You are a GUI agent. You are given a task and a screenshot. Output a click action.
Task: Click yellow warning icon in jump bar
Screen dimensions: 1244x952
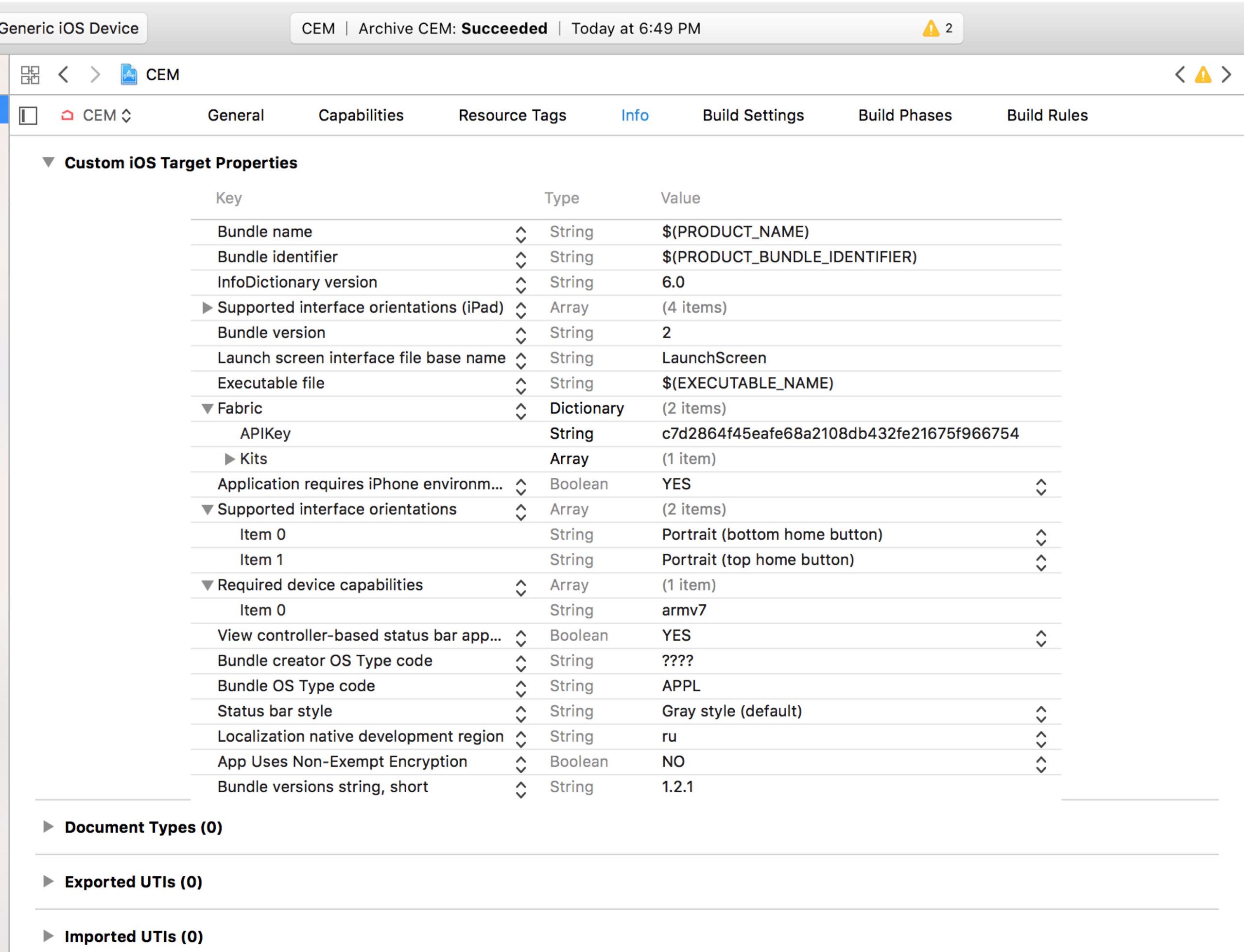point(1203,75)
